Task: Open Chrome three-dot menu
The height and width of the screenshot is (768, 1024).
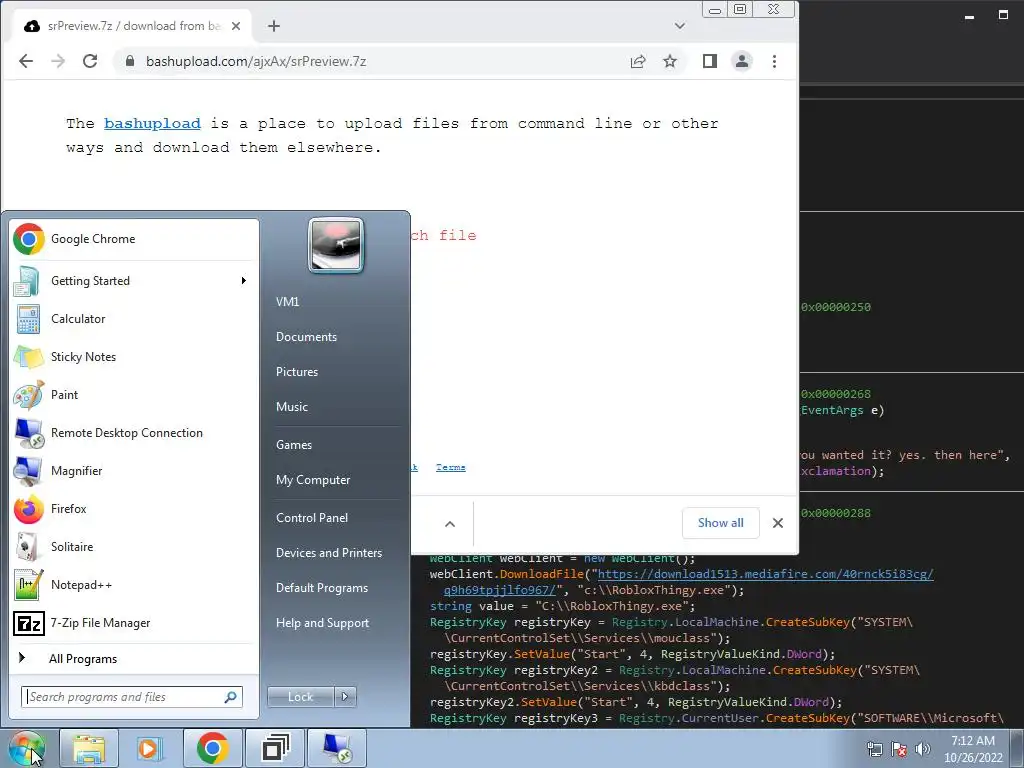Action: pos(775,61)
